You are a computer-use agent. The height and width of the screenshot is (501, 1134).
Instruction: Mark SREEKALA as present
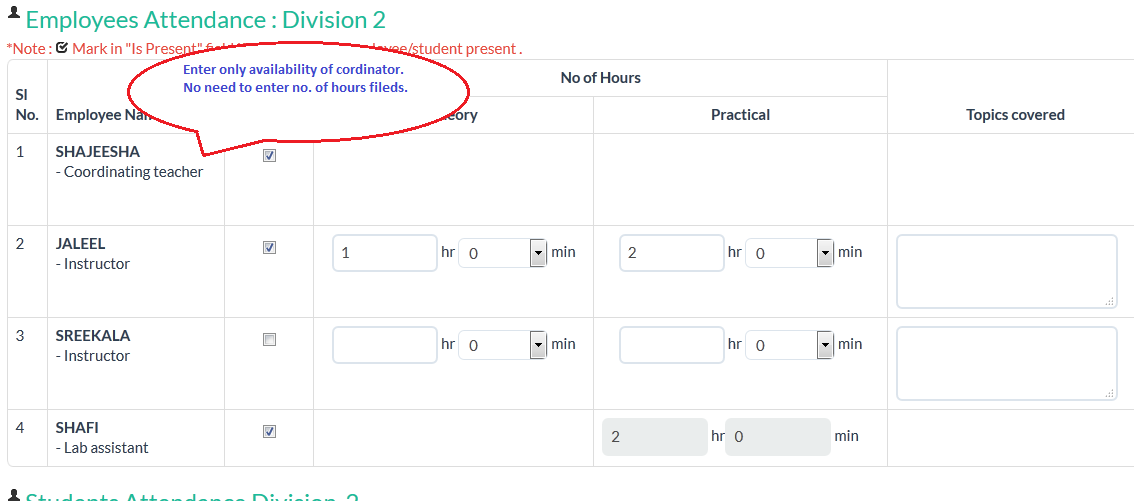(269, 340)
